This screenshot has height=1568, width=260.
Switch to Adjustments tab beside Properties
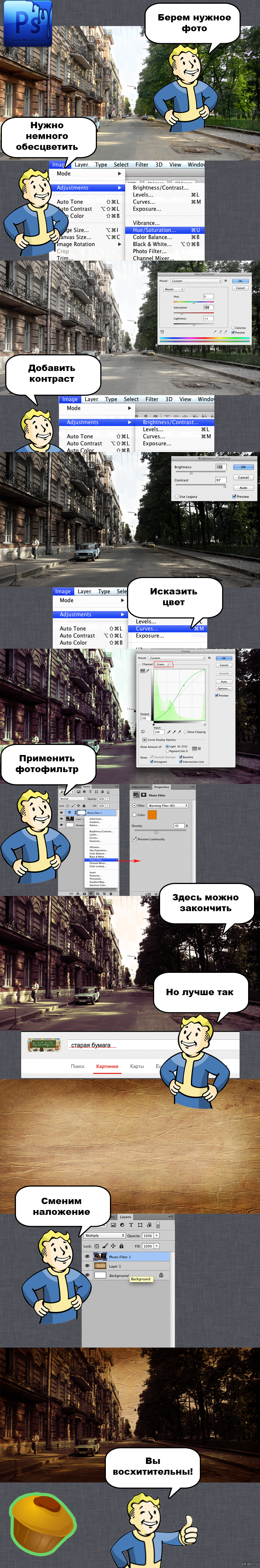click(x=141, y=787)
